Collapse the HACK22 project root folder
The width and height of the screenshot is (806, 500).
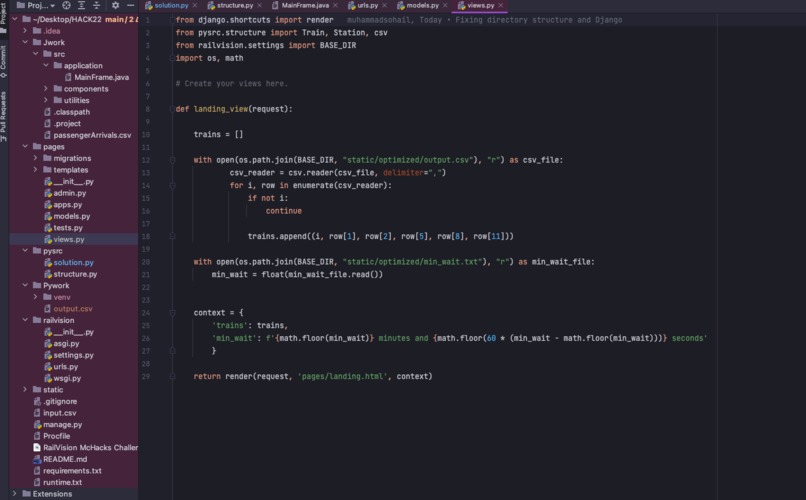click(15, 19)
